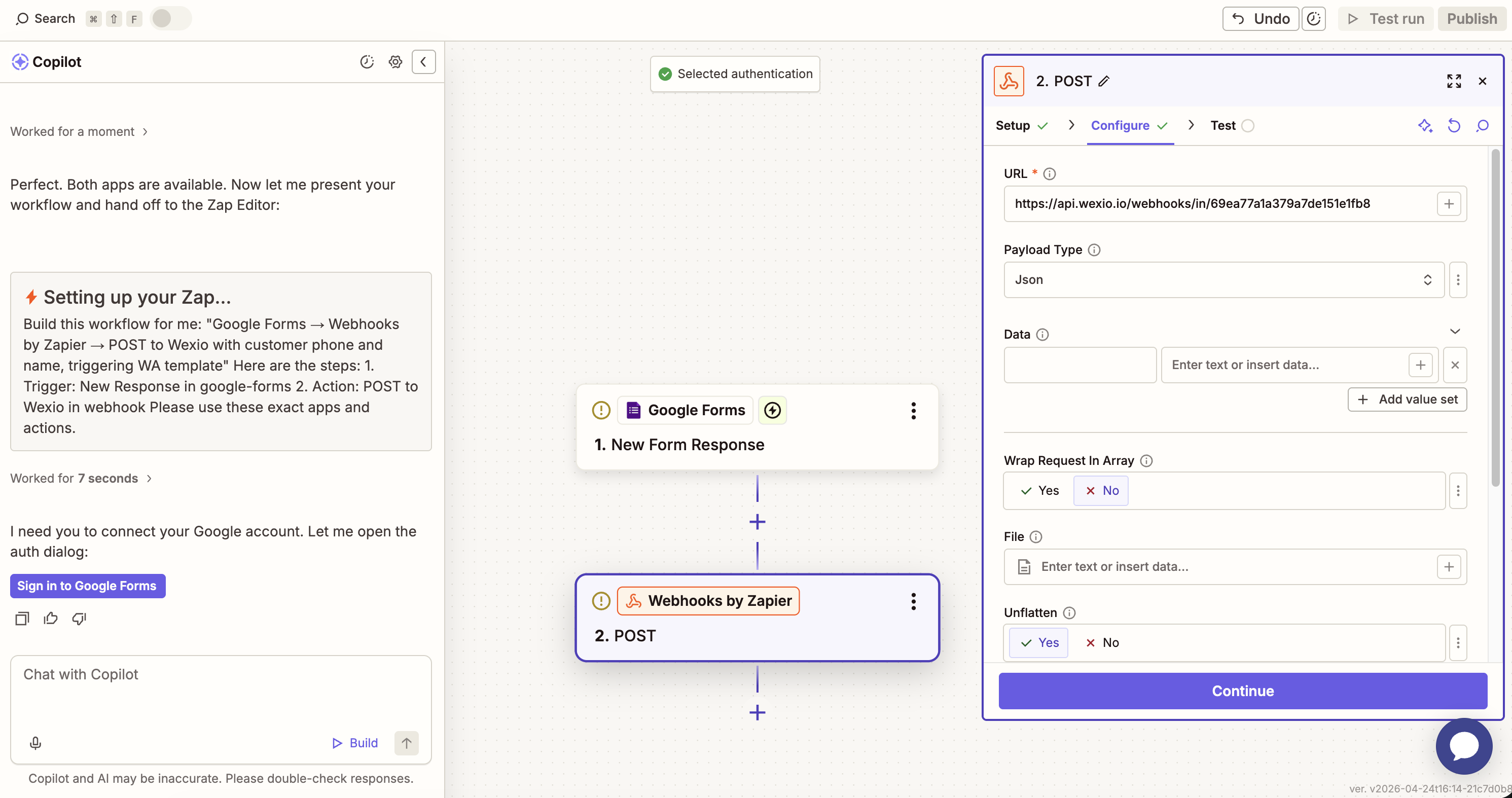Viewport: 1512px width, 798px height.
Task: Collapse the Copilot sidebar panel
Action: [424, 62]
